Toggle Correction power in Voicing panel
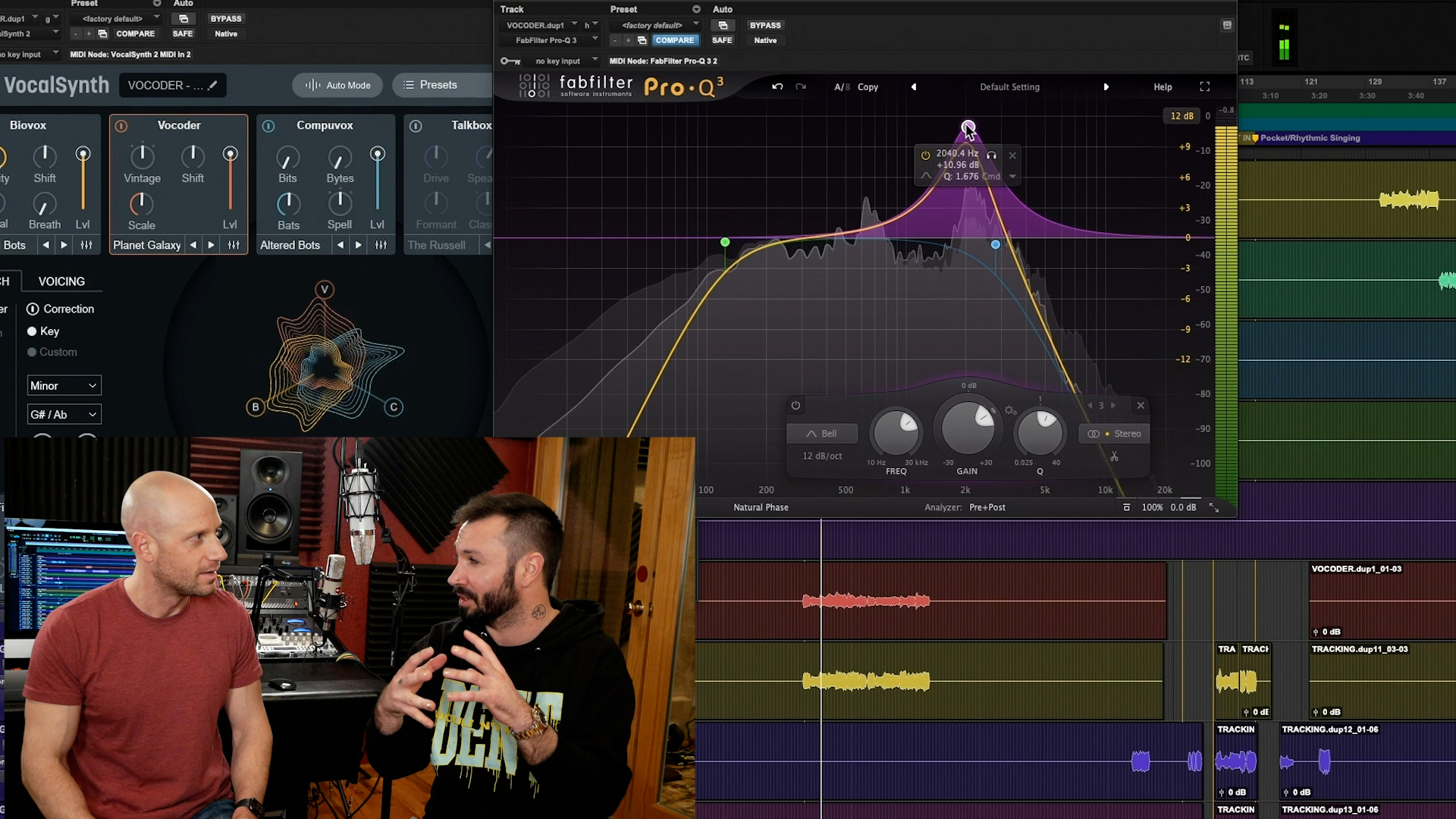 [x=33, y=309]
